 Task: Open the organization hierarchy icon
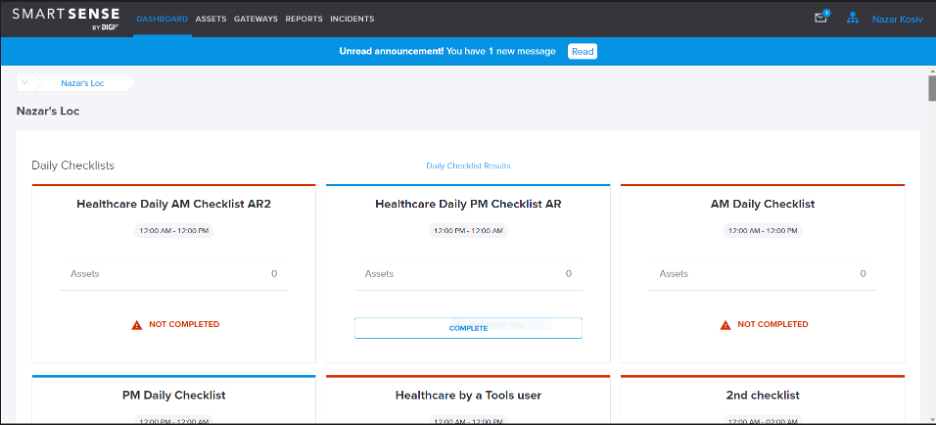pyautogui.click(x=852, y=18)
